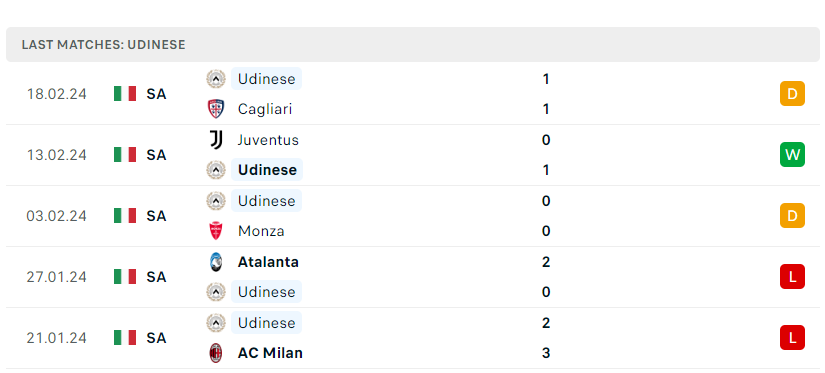The width and height of the screenshot is (825, 373).
Task: Open the AC Milan team link
Action: [270, 353]
